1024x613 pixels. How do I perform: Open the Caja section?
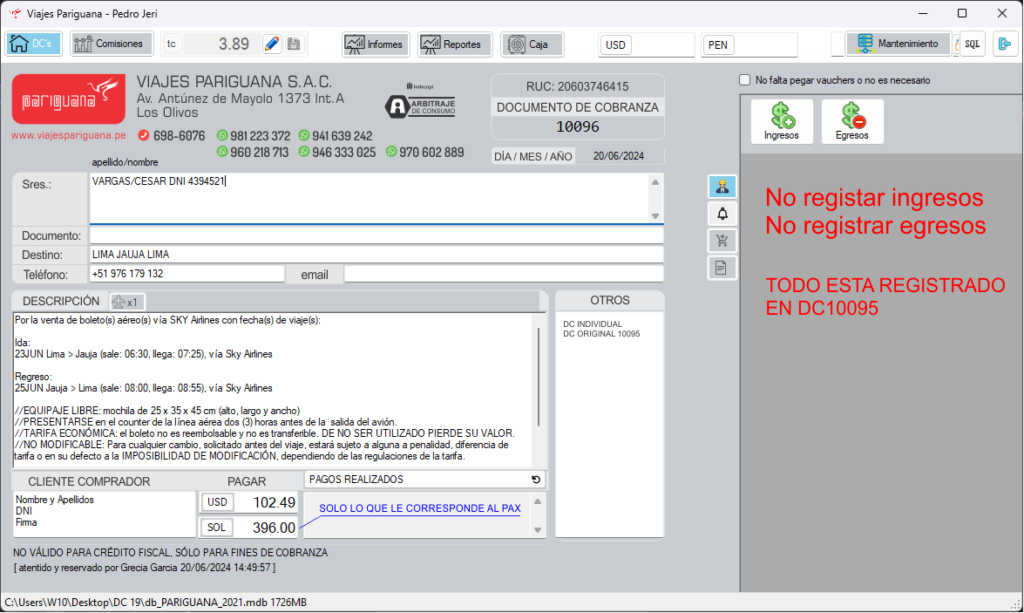click(x=532, y=44)
